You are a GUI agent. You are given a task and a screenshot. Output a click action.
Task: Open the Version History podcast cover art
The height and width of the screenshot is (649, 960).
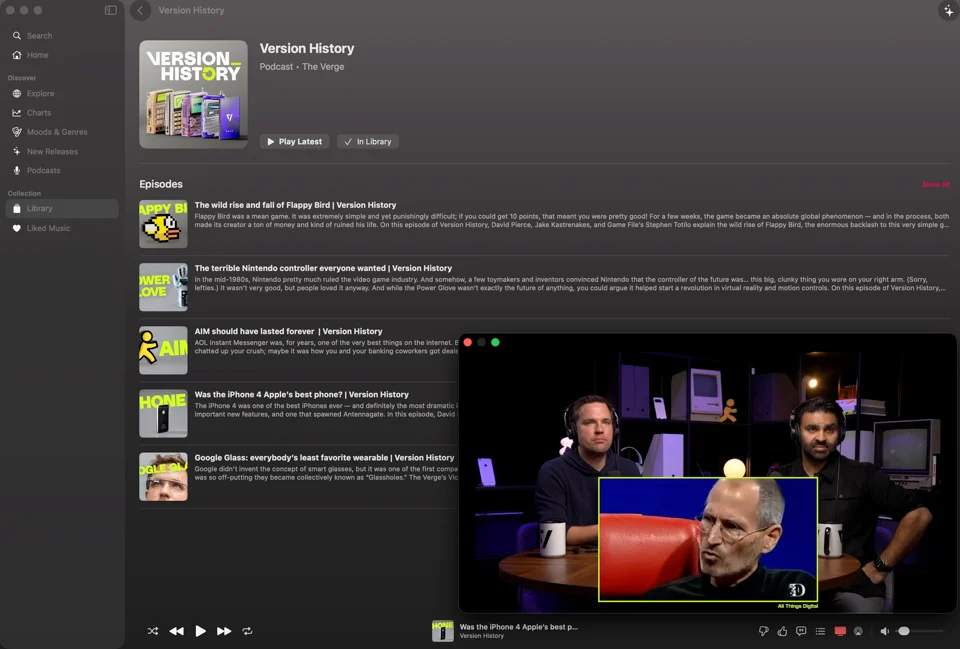[193, 94]
